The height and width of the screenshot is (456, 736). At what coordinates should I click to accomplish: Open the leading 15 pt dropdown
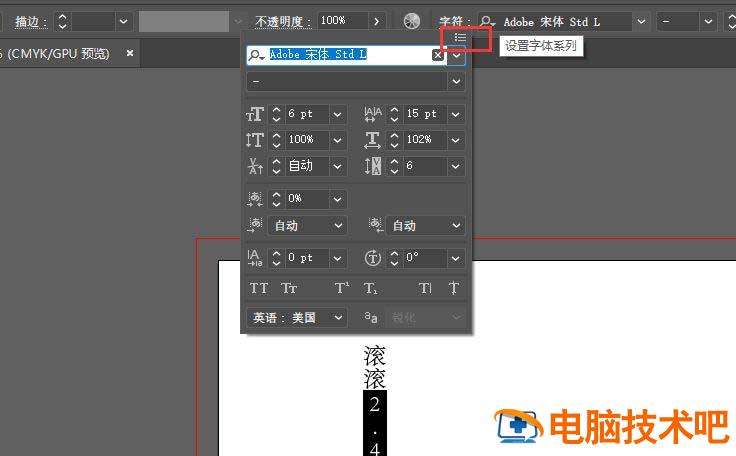coord(455,114)
